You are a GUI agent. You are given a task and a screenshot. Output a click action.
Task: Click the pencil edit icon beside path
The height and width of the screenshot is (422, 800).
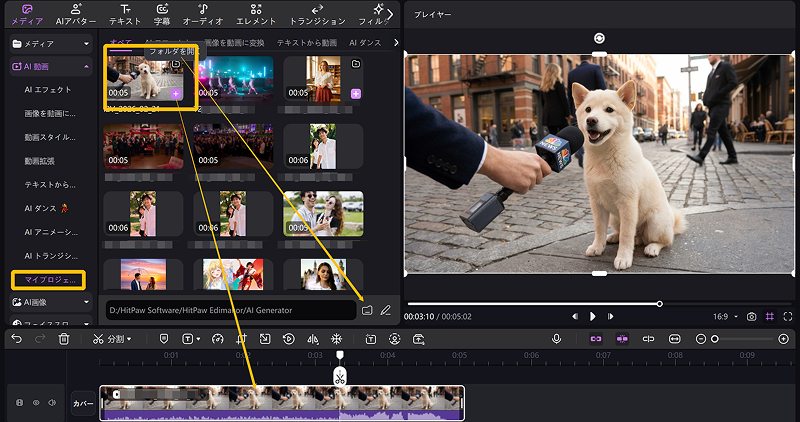[x=386, y=310]
